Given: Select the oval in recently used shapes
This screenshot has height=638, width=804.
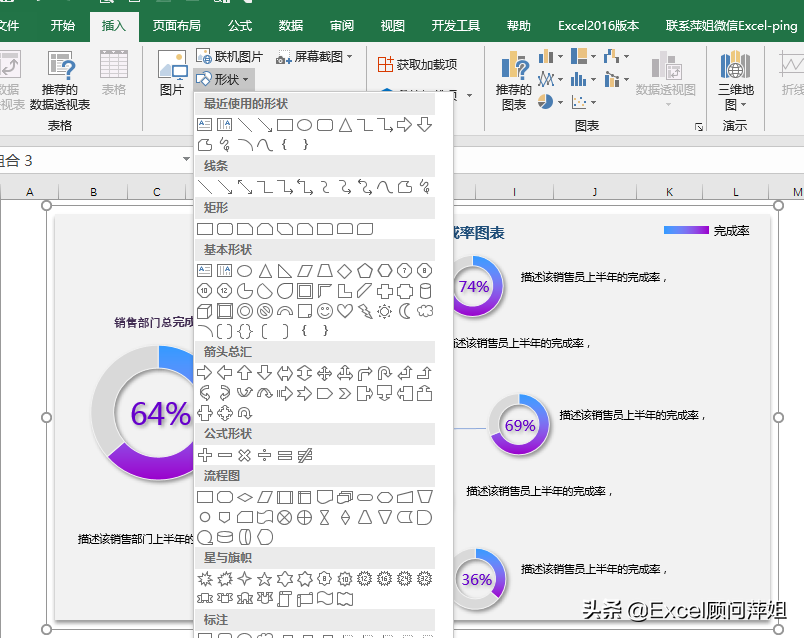Looking at the screenshot, I should click(305, 125).
